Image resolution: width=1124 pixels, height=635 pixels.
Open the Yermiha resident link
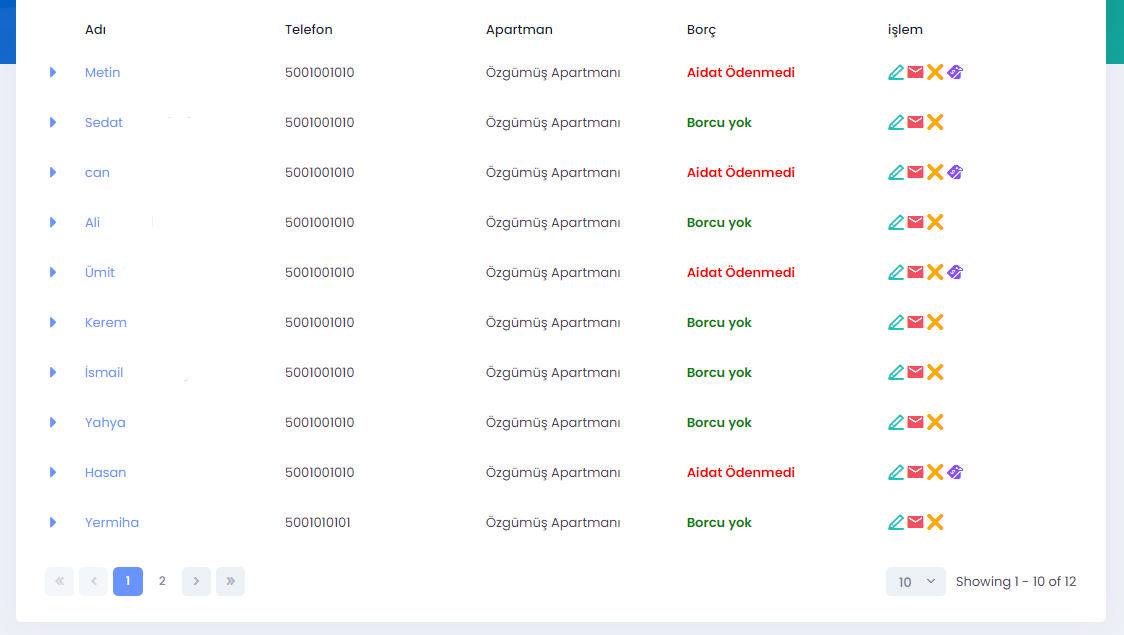(x=112, y=522)
